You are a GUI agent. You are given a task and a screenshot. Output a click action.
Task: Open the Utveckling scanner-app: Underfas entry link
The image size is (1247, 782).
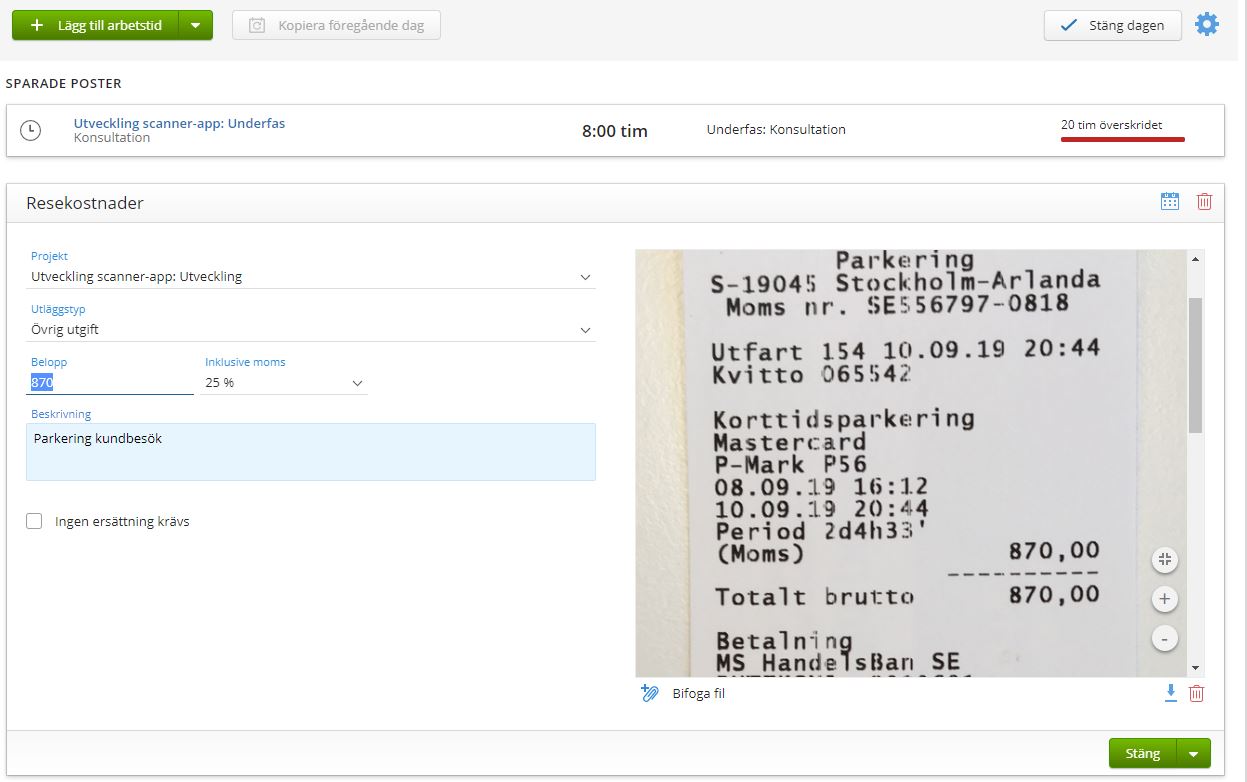[x=178, y=123]
